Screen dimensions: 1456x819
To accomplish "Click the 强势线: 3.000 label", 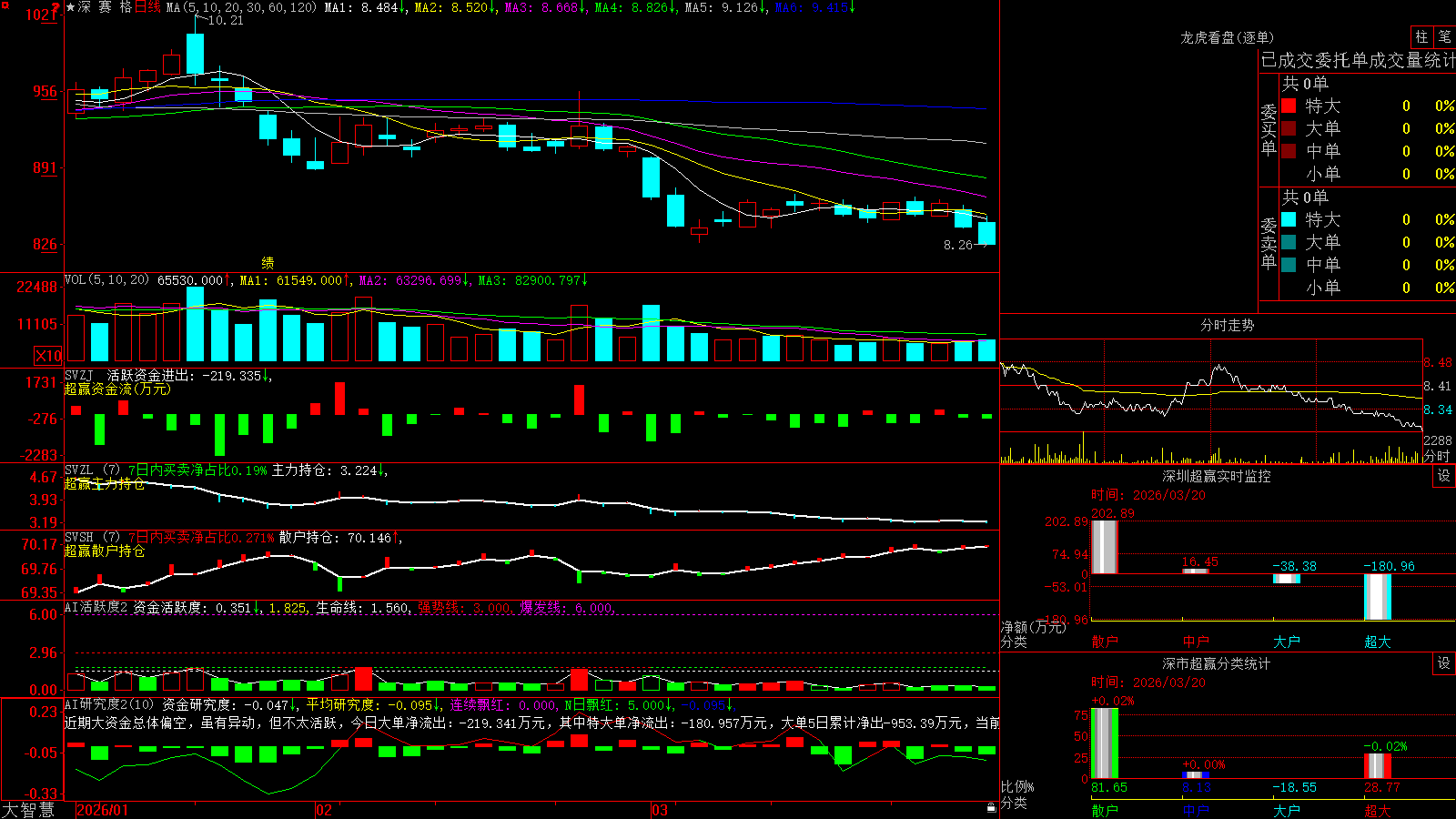I will [465, 607].
